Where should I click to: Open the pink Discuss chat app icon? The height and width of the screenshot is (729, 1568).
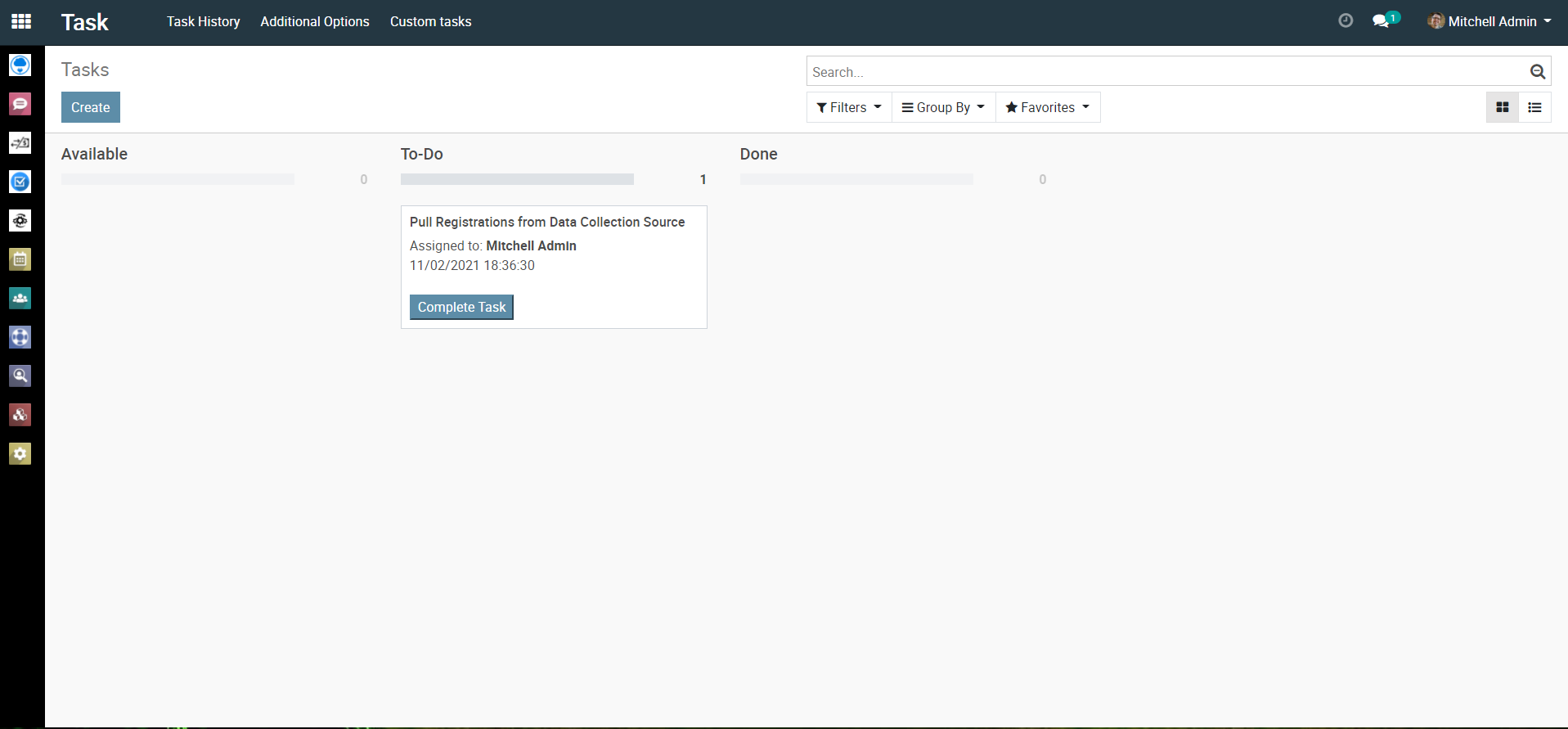(x=20, y=104)
